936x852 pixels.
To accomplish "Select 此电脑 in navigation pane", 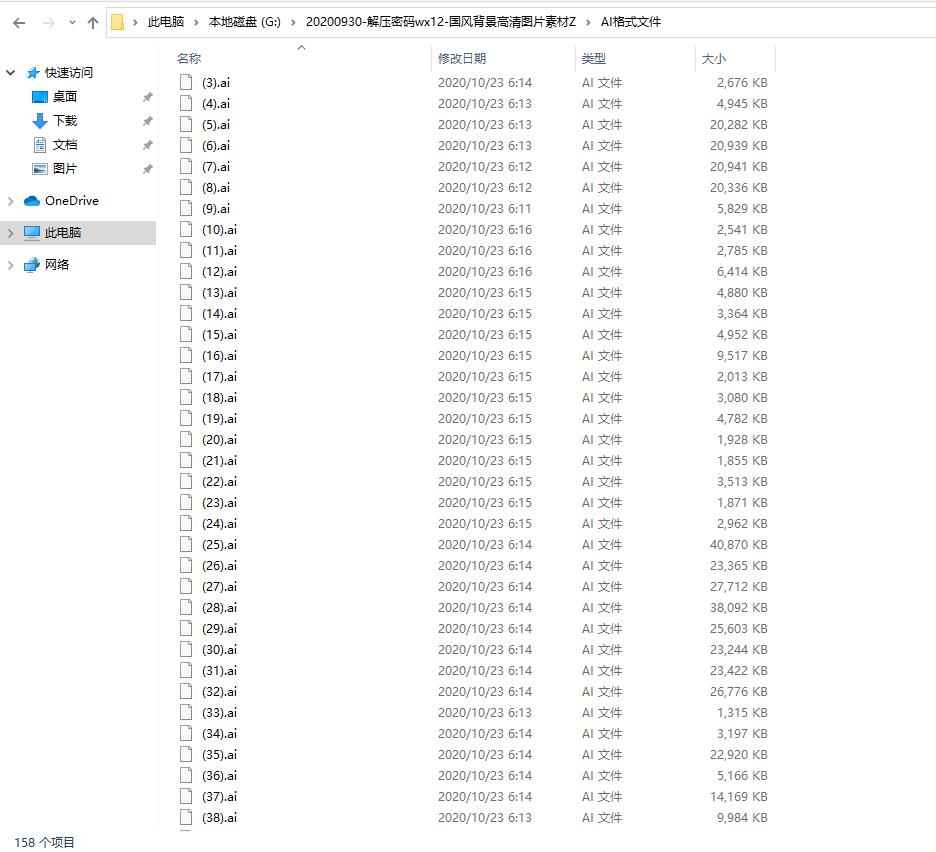I will [78, 233].
